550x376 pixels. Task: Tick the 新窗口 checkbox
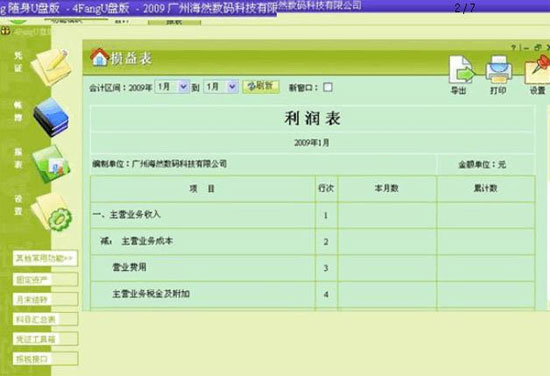pyautogui.click(x=328, y=87)
